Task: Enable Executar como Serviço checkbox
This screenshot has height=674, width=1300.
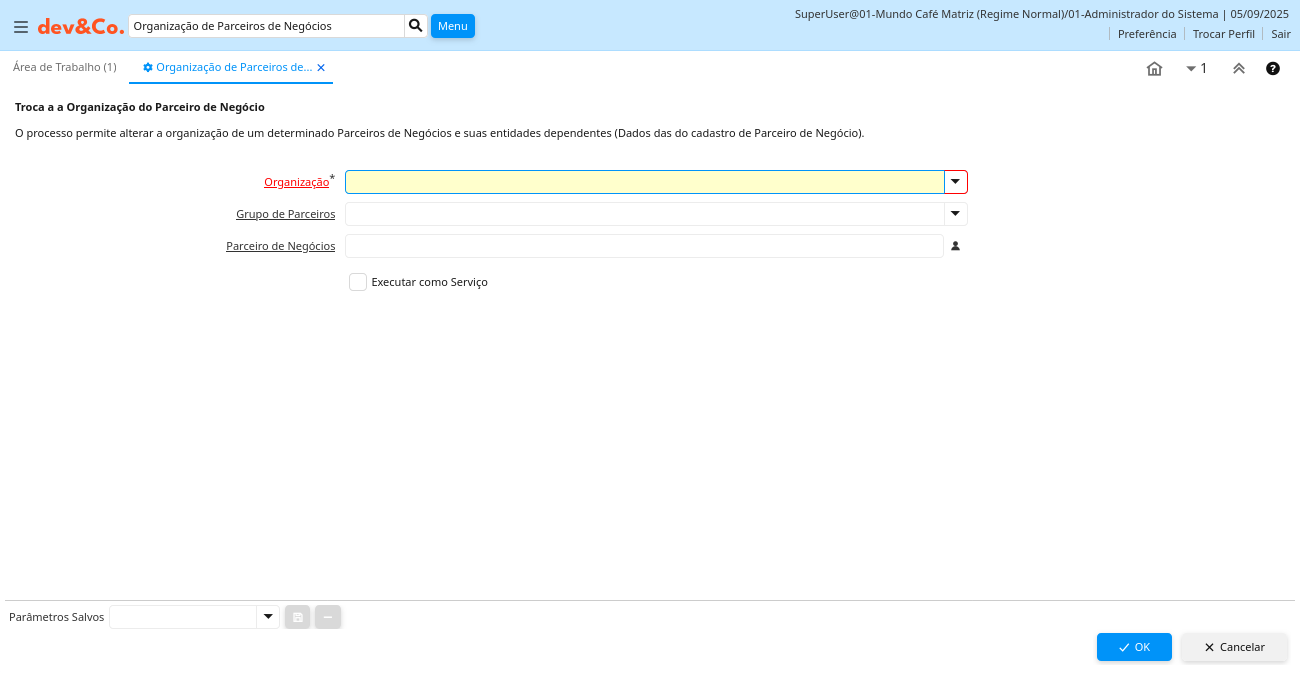Action: (358, 282)
